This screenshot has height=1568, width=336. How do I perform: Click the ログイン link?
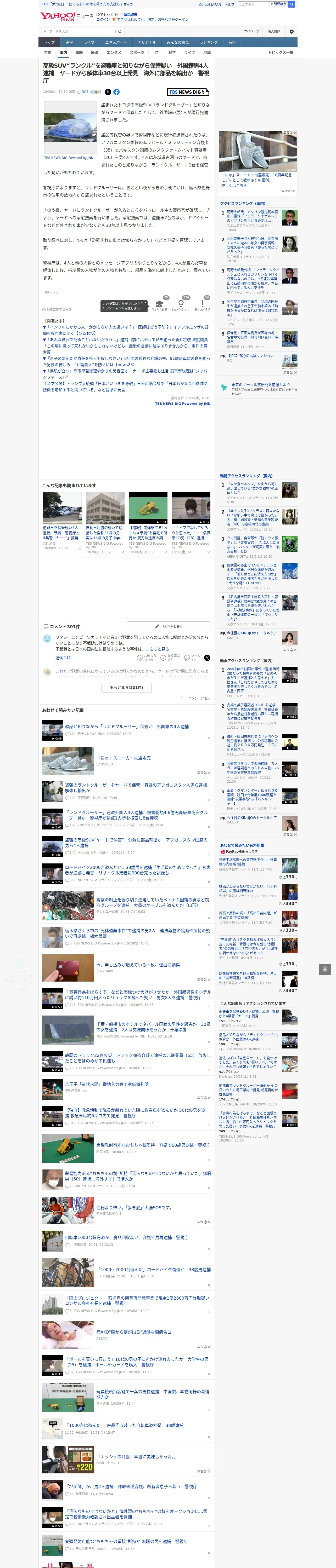pyautogui.click(x=103, y=20)
